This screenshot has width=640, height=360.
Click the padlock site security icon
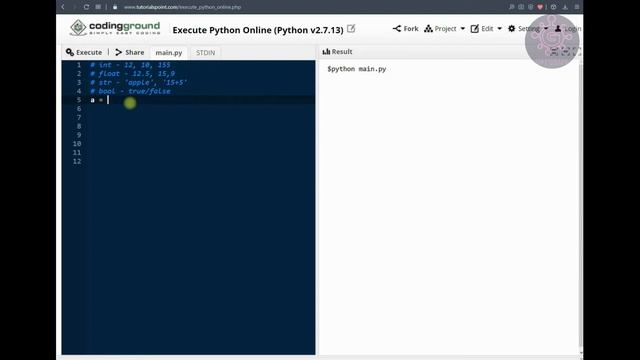pos(115,7)
